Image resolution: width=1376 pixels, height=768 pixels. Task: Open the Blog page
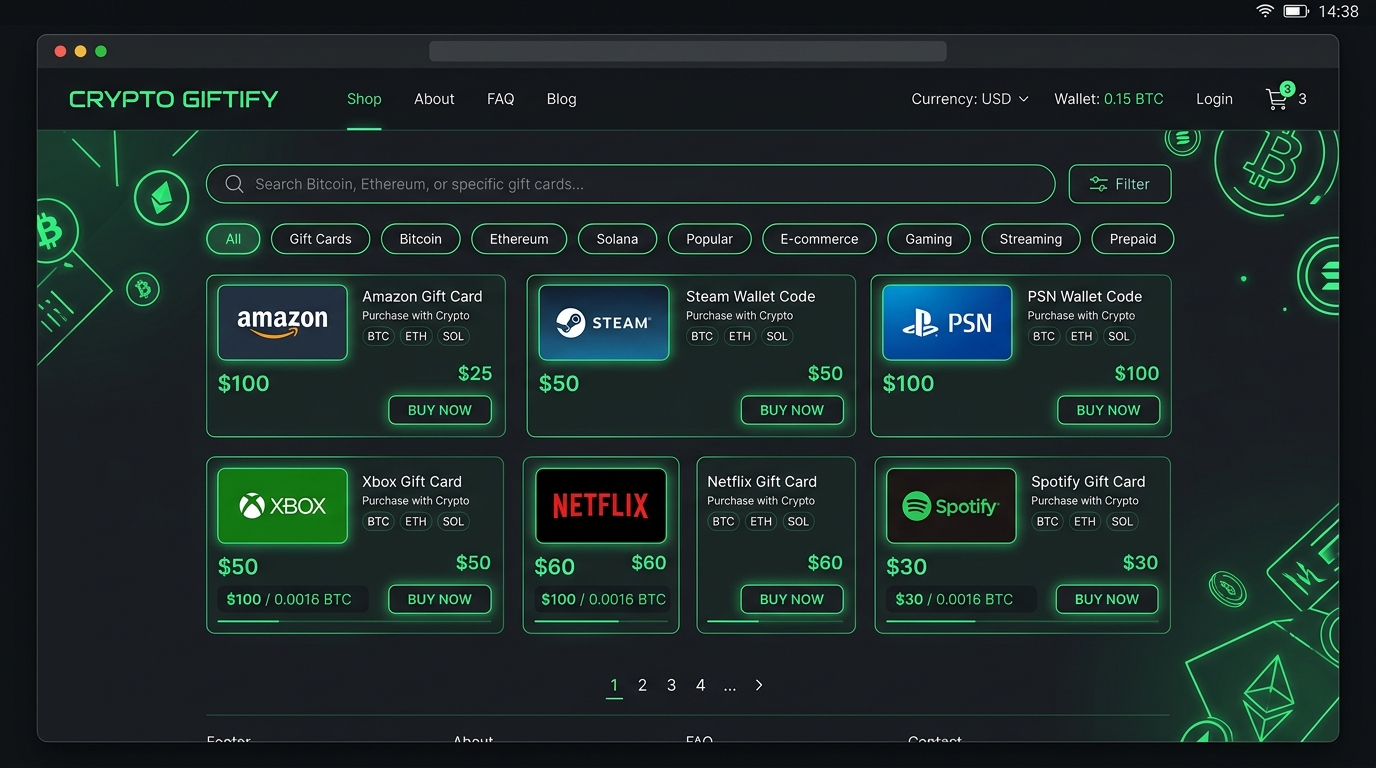tap(561, 99)
